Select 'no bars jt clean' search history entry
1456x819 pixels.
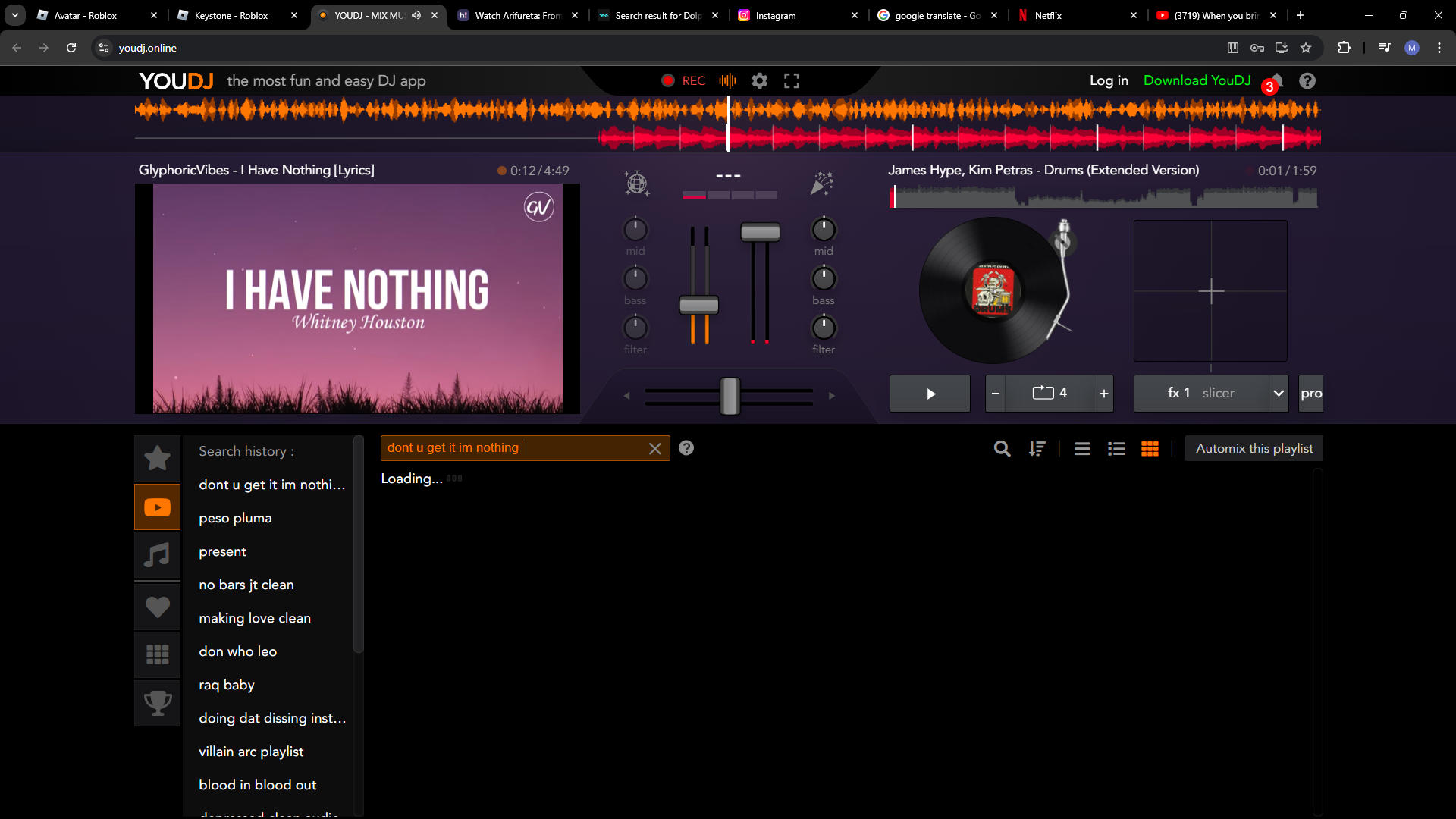tap(246, 585)
